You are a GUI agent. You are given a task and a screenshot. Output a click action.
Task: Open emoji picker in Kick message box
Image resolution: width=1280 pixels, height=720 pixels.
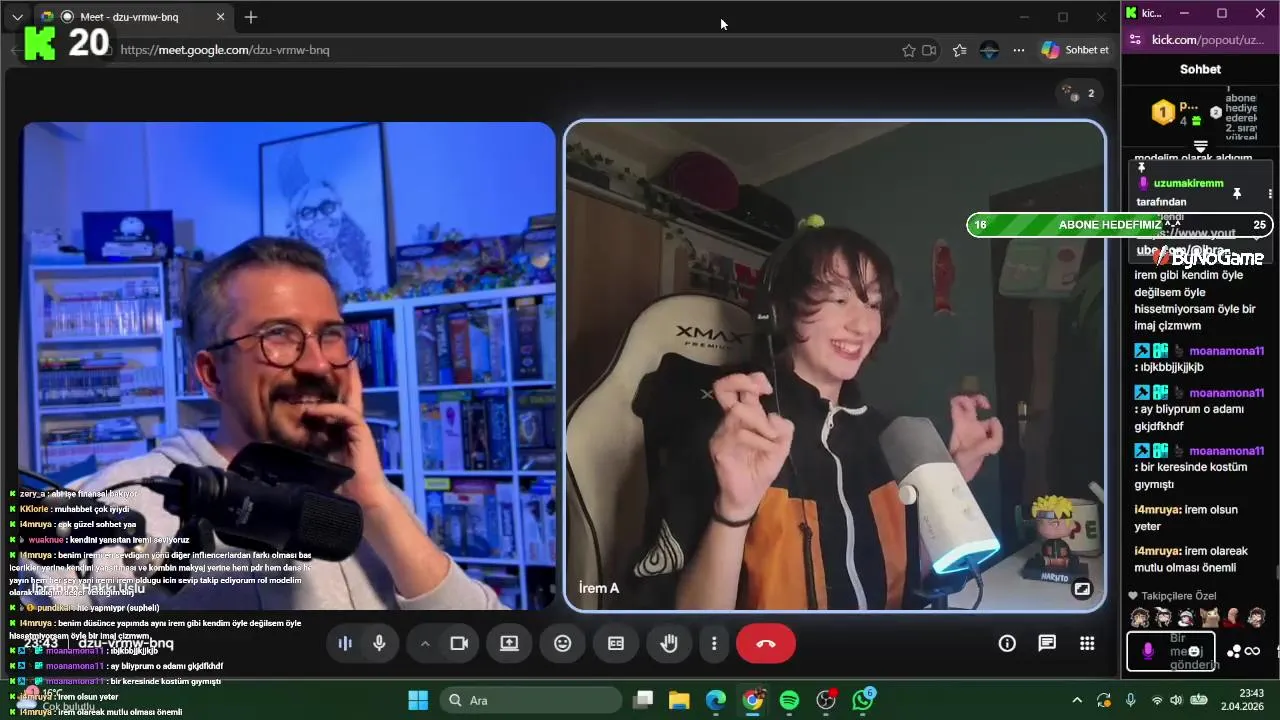1194,651
